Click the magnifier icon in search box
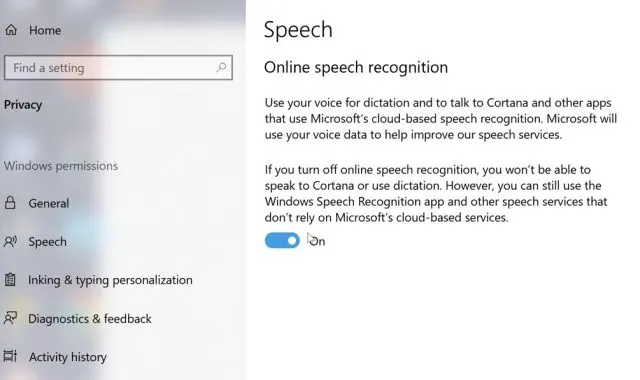 (x=221, y=67)
